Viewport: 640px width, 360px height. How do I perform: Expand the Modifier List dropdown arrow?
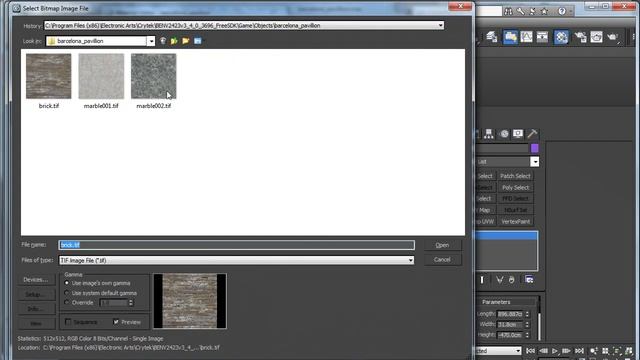click(535, 162)
